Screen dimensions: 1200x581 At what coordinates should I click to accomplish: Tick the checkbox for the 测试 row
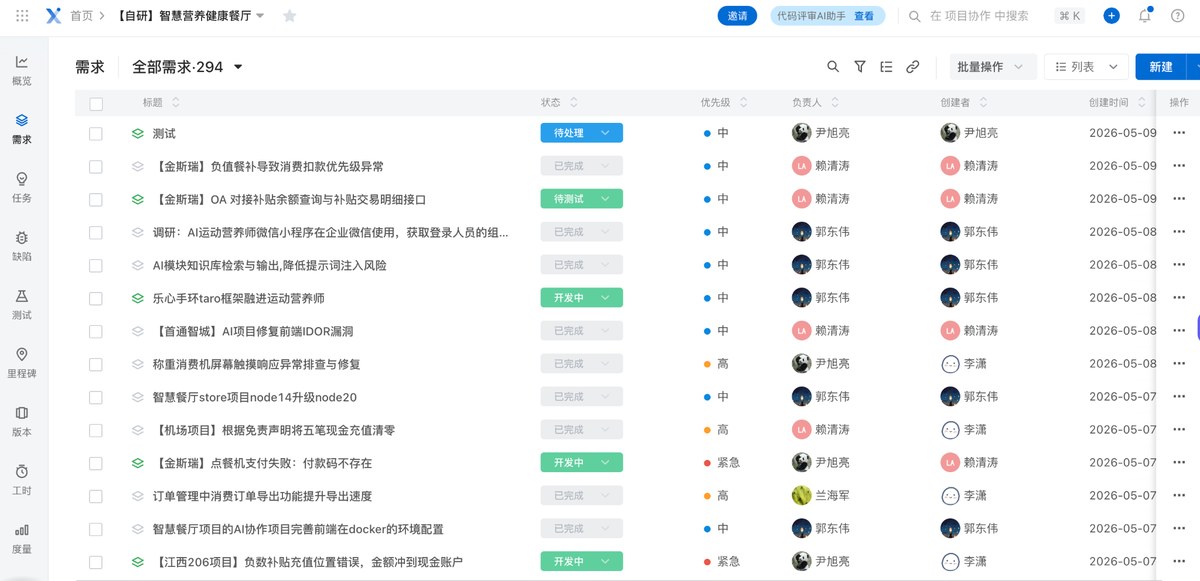coord(96,133)
